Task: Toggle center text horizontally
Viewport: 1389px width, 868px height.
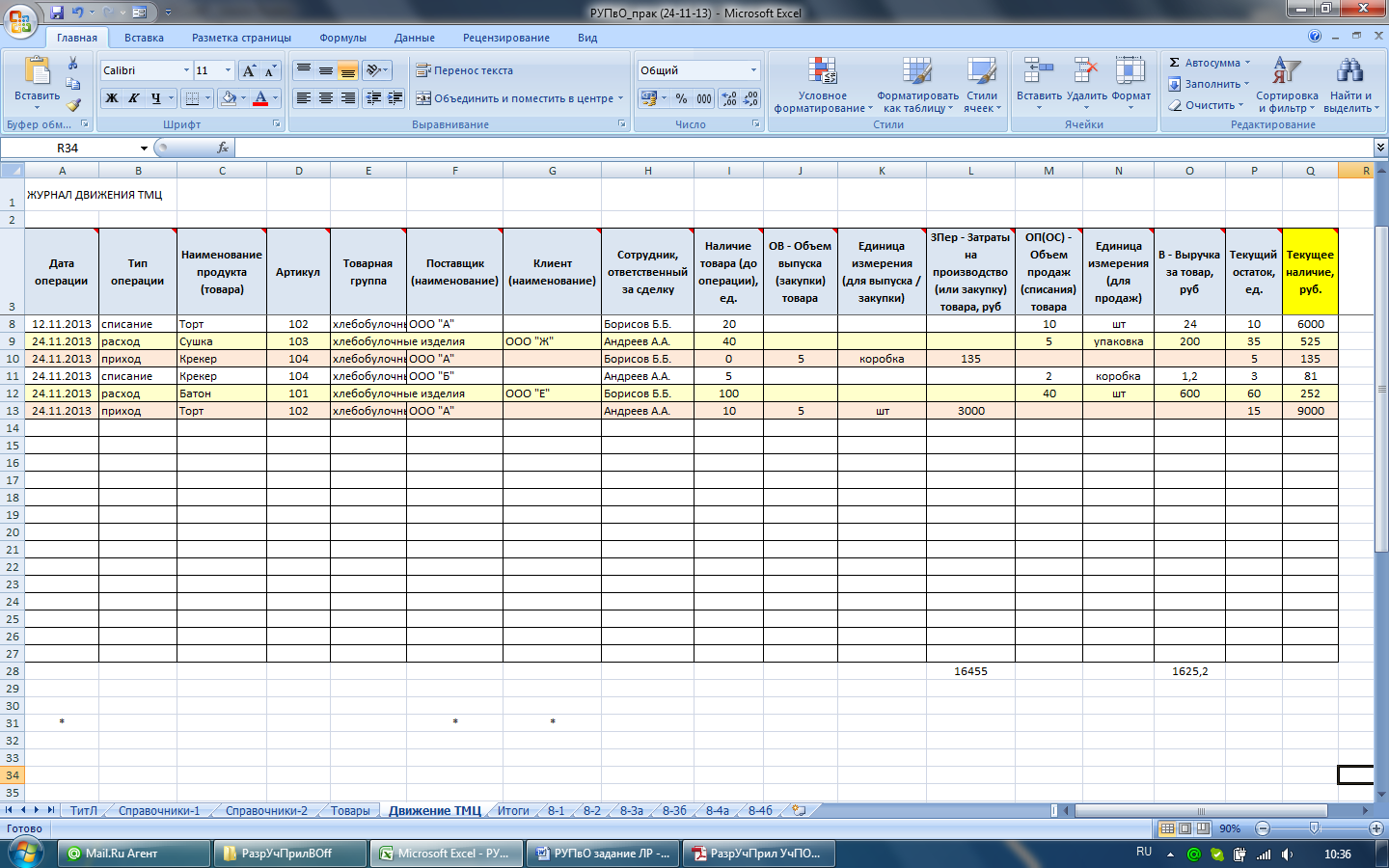Action: click(326, 98)
